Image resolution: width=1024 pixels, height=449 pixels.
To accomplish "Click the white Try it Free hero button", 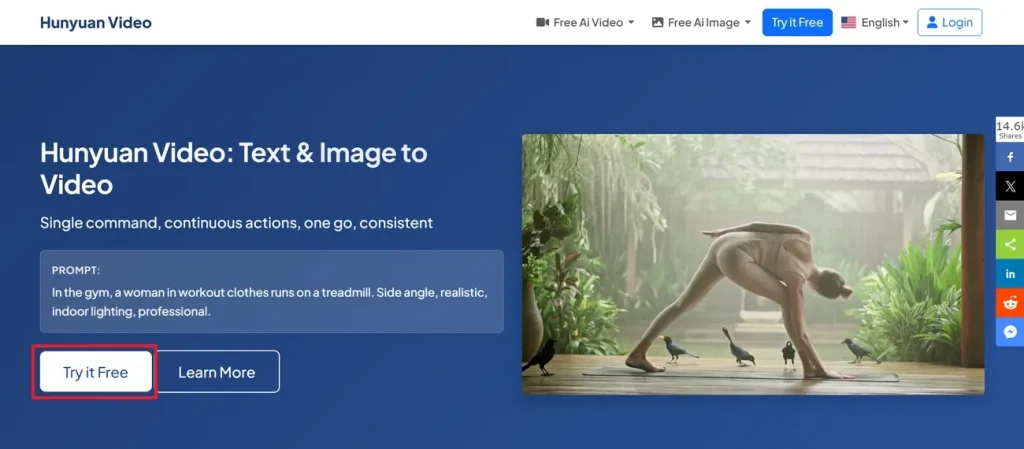I will (95, 372).
